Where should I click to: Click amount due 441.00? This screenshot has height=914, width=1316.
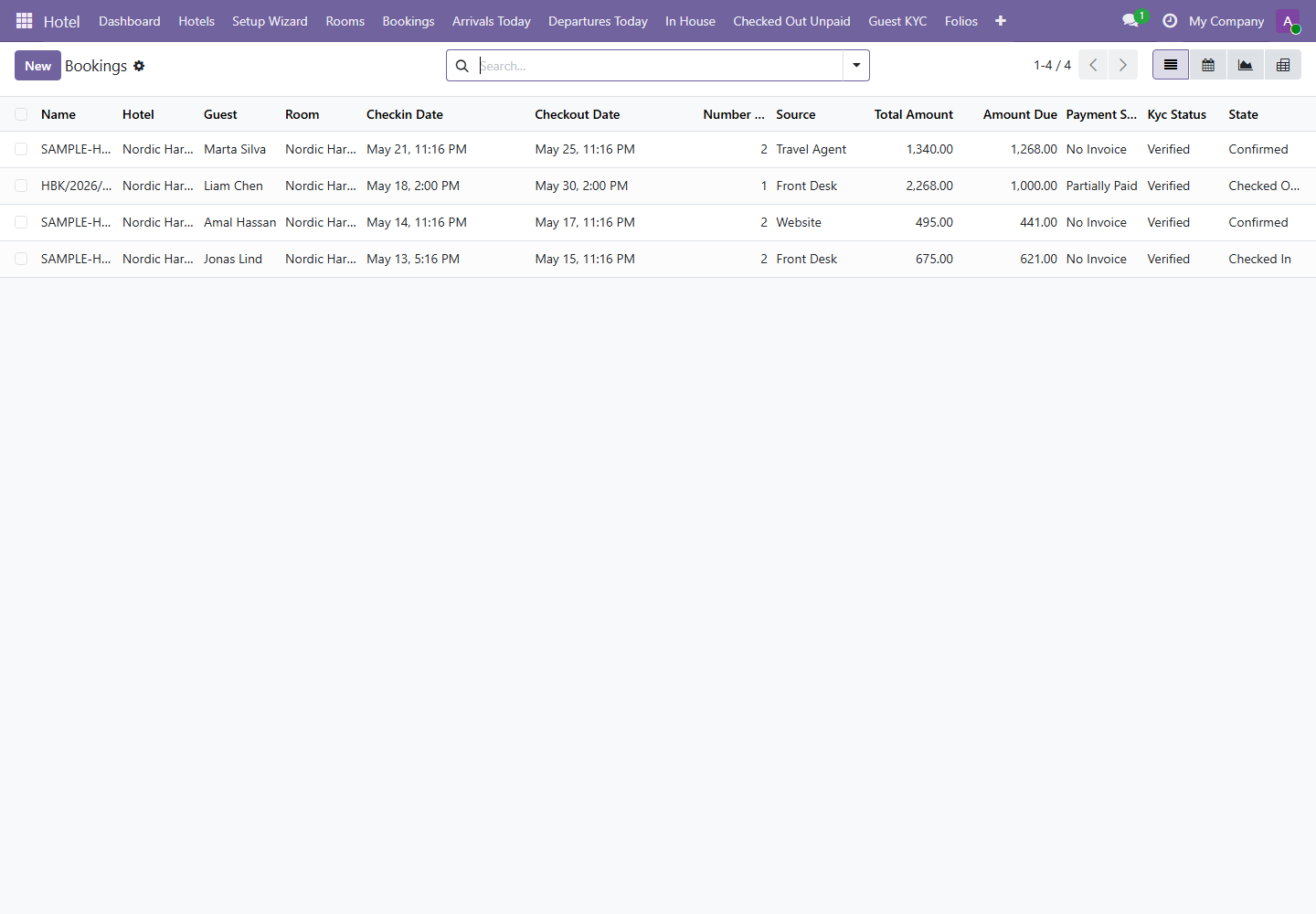pos(1038,222)
